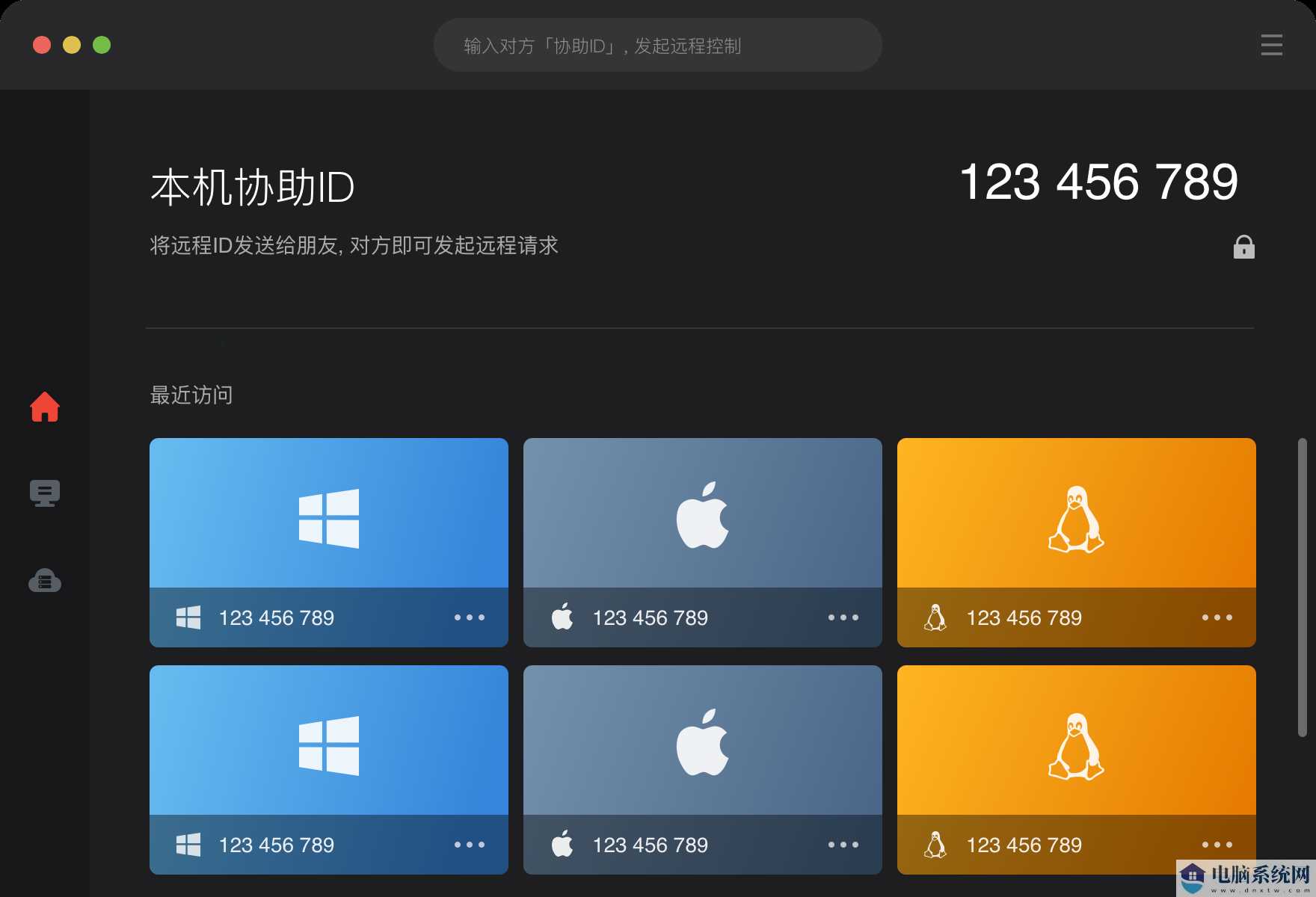Click ID 123 456 789 on second-row Linux card
The width and height of the screenshot is (1316, 897).
click(1024, 845)
